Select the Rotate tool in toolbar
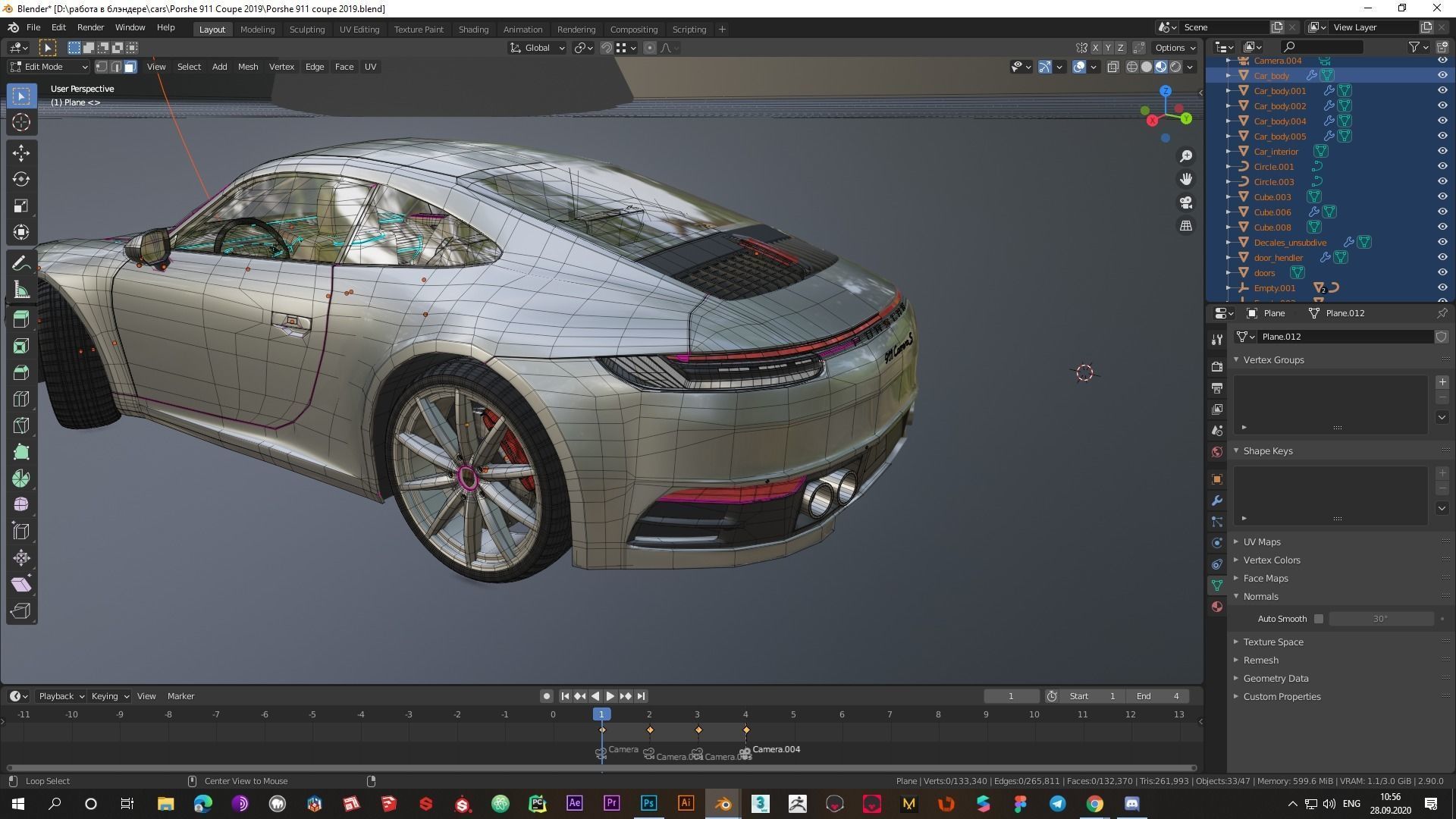1456x819 pixels. [x=21, y=180]
